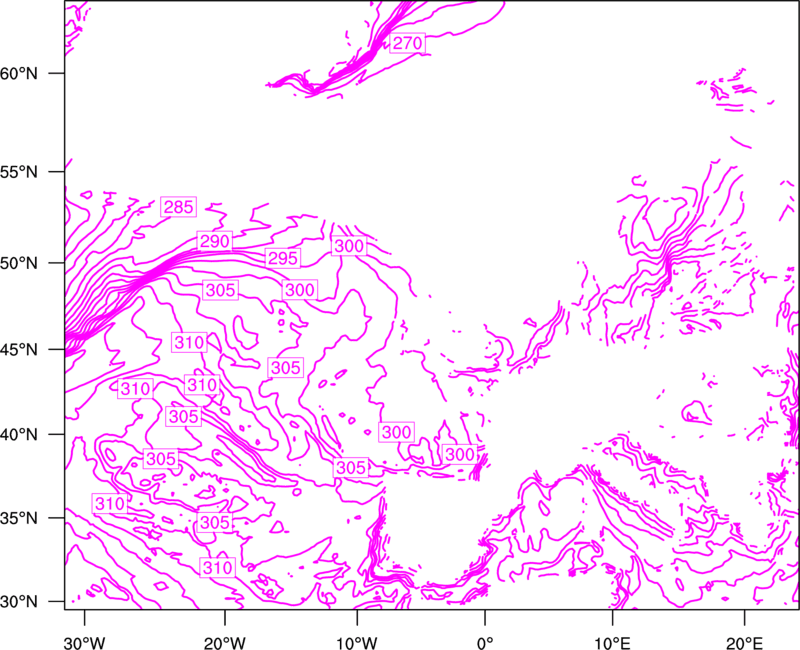The image size is (800, 650).
Task: Click the 40°N latitude axis label
Action: (19, 435)
